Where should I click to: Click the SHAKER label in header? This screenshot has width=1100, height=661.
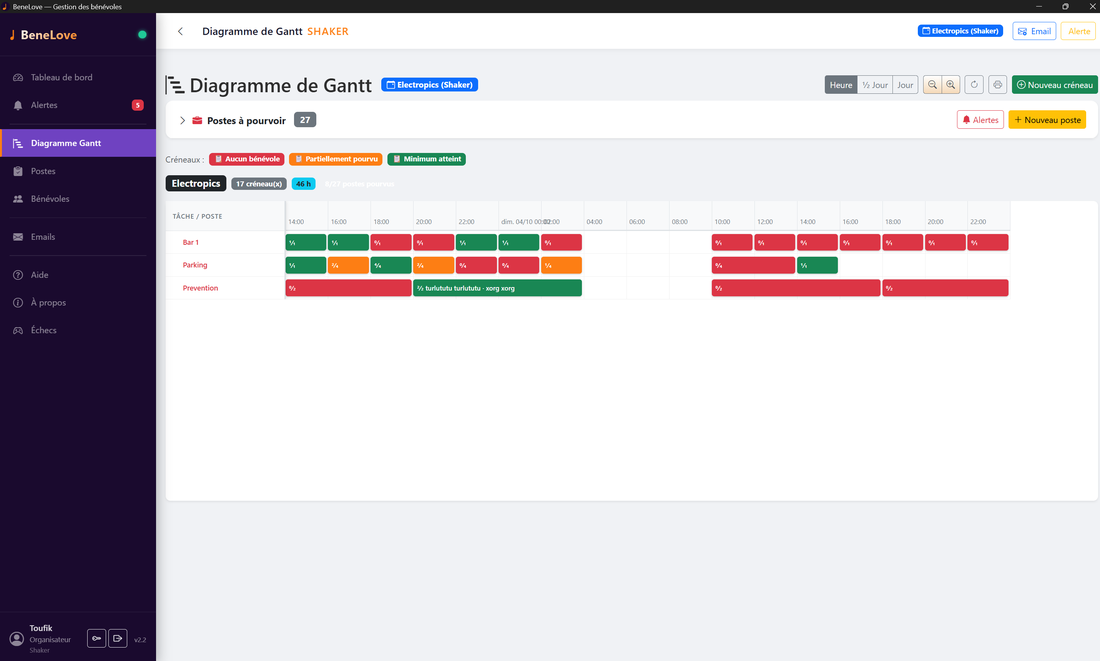[328, 32]
